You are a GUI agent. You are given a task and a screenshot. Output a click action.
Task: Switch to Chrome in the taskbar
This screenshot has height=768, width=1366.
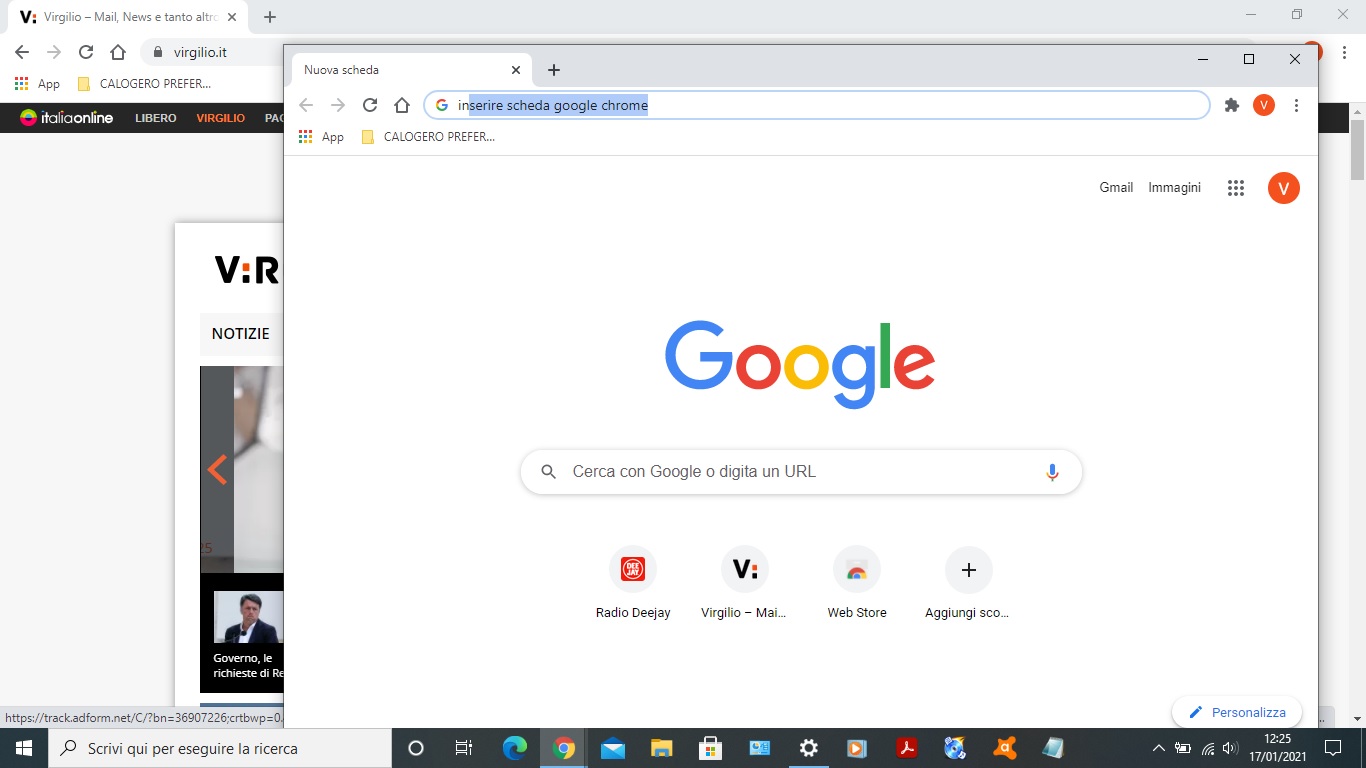coord(564,748)
